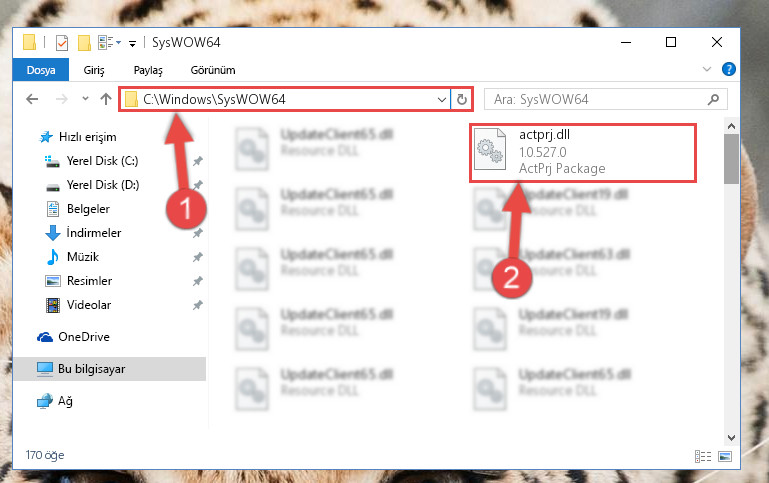The image size is (769, 483).
Task: Go up one folder level
Action: (106, 100)
